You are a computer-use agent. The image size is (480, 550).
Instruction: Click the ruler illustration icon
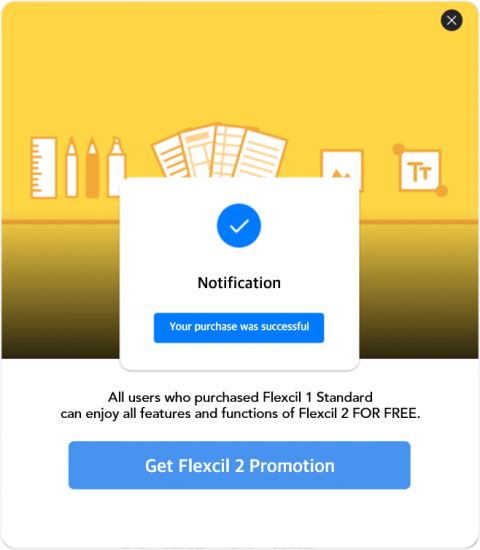[44, 168]
